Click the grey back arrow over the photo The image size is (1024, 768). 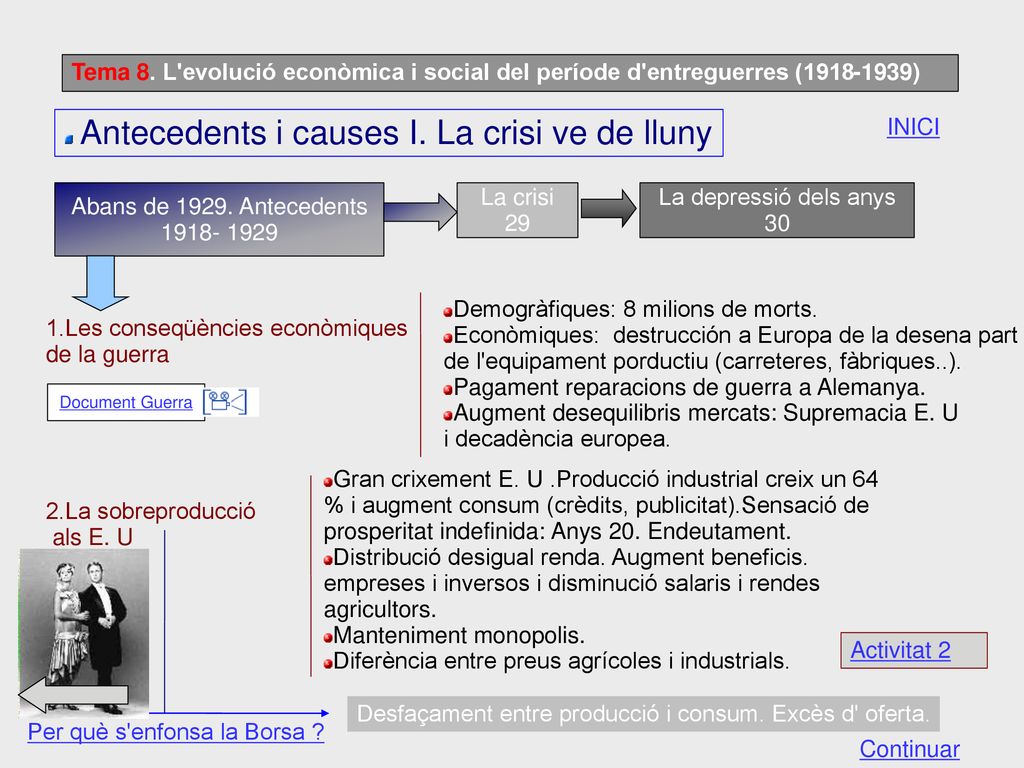pos(74,694)
